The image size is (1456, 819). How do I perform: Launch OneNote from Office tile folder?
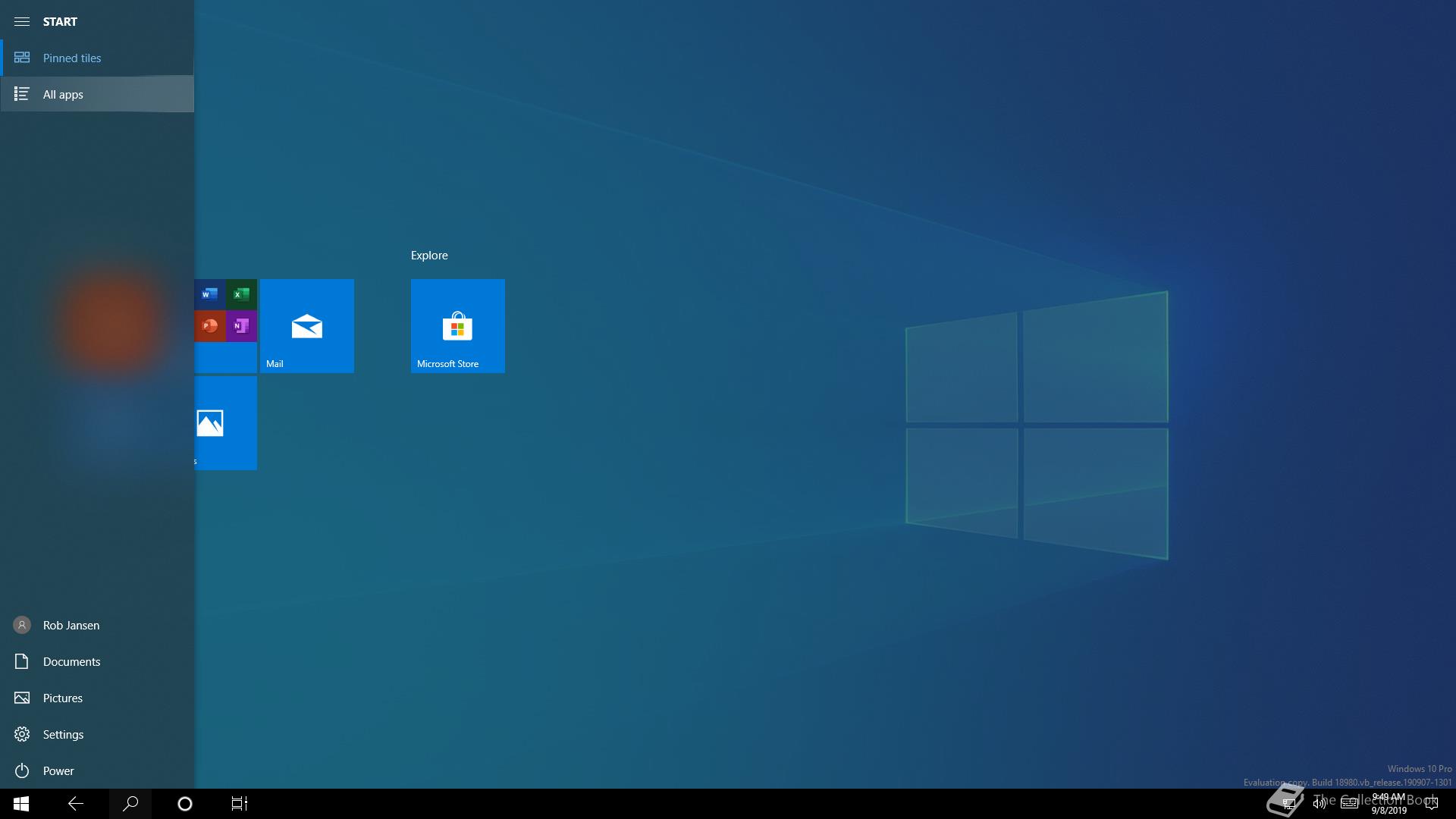[241, 326]
